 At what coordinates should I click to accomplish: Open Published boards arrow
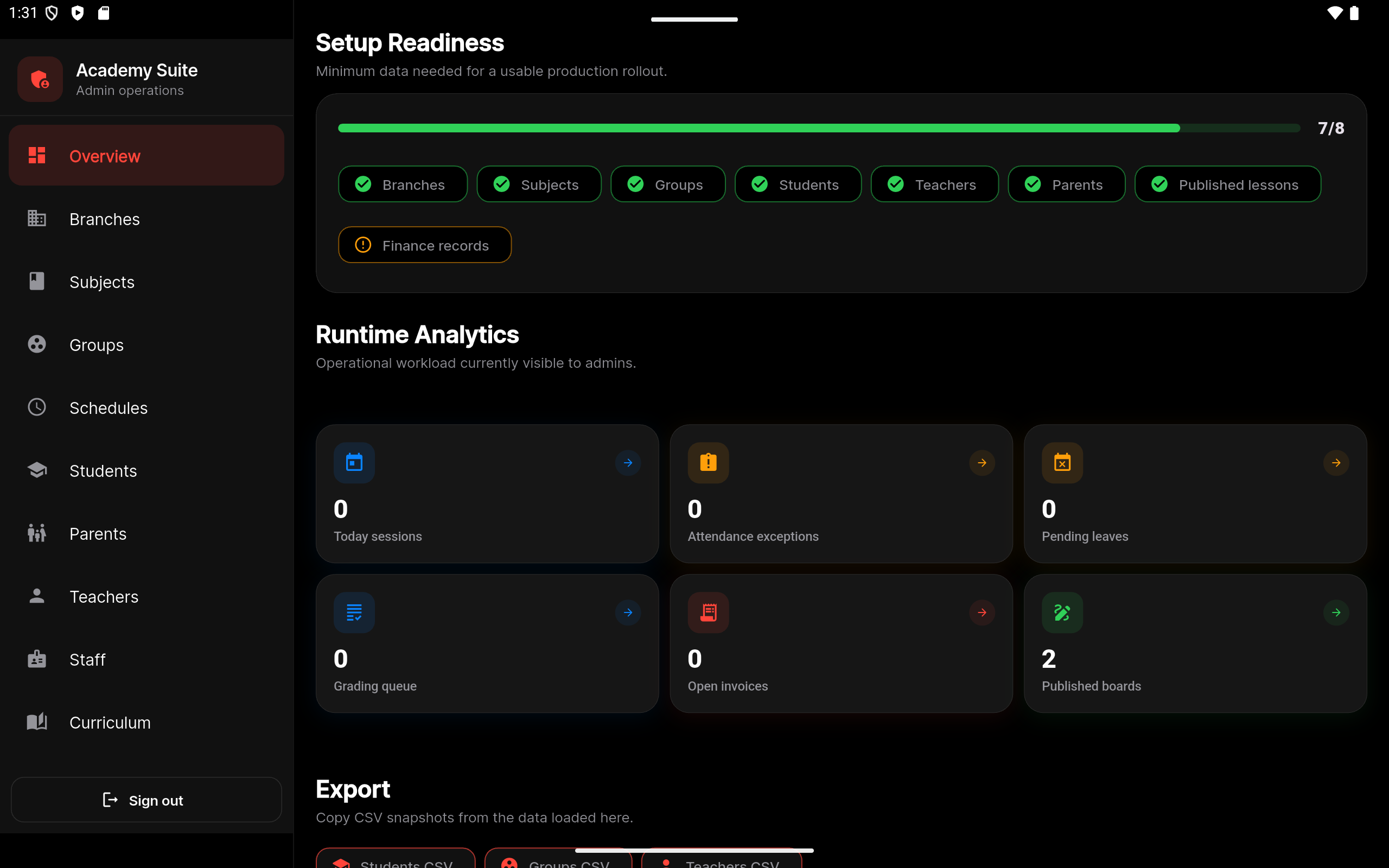1336,612
